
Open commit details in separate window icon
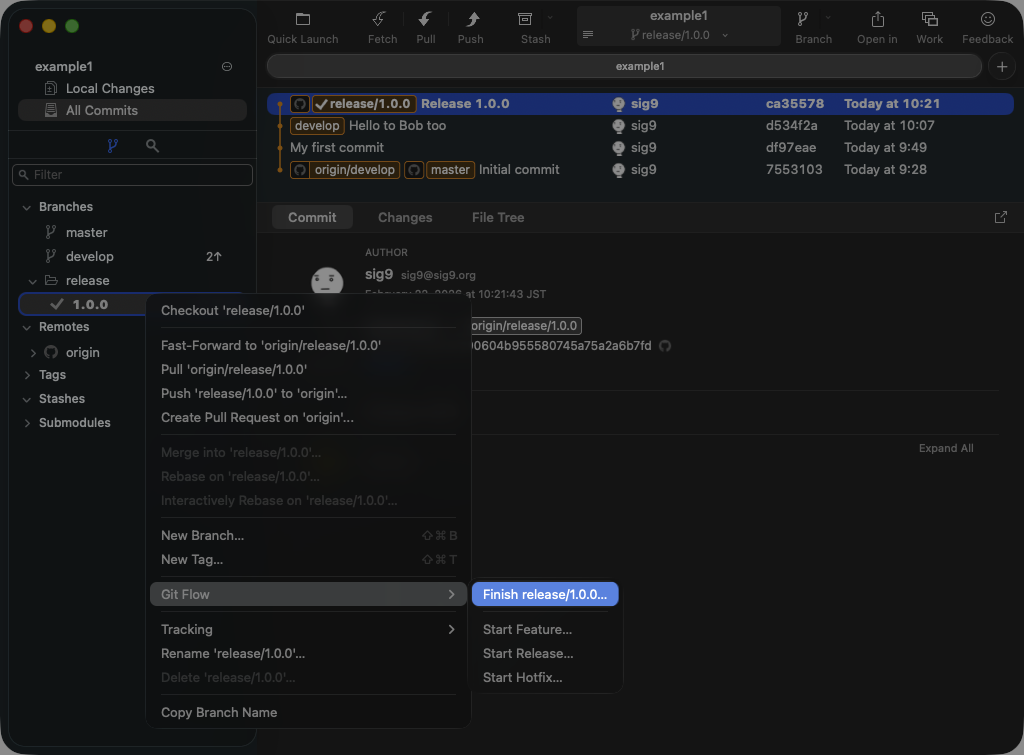(x=1000, y=217)
